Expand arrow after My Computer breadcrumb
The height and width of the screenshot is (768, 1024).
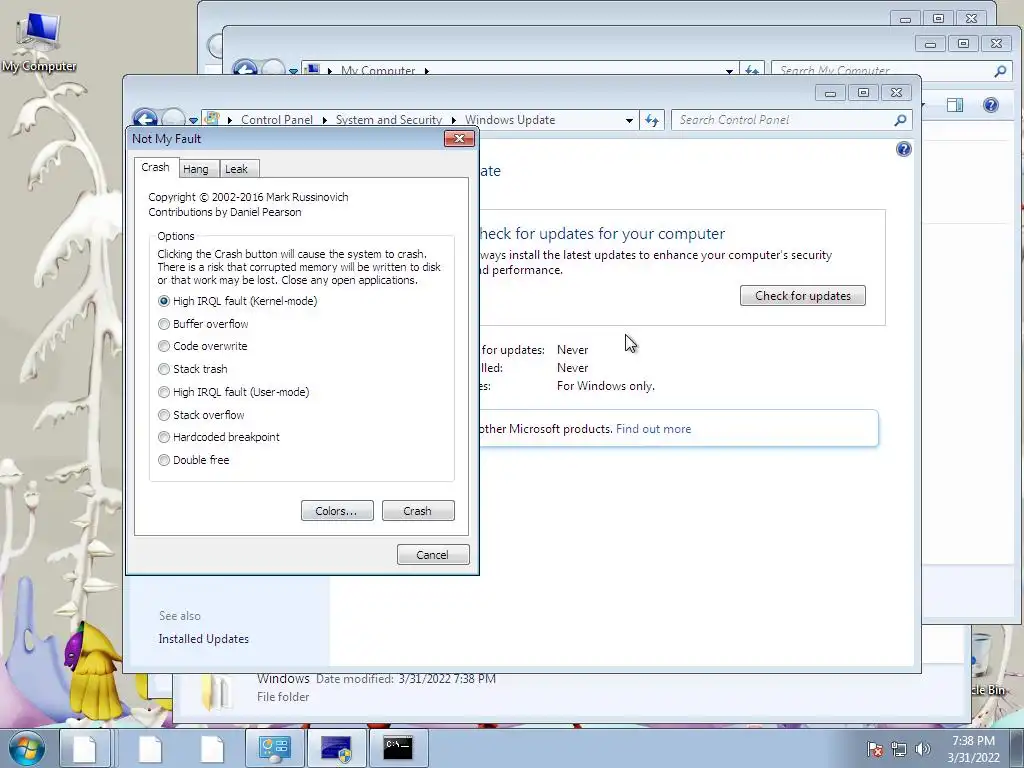pyautogui.click(x=427, y=71)
